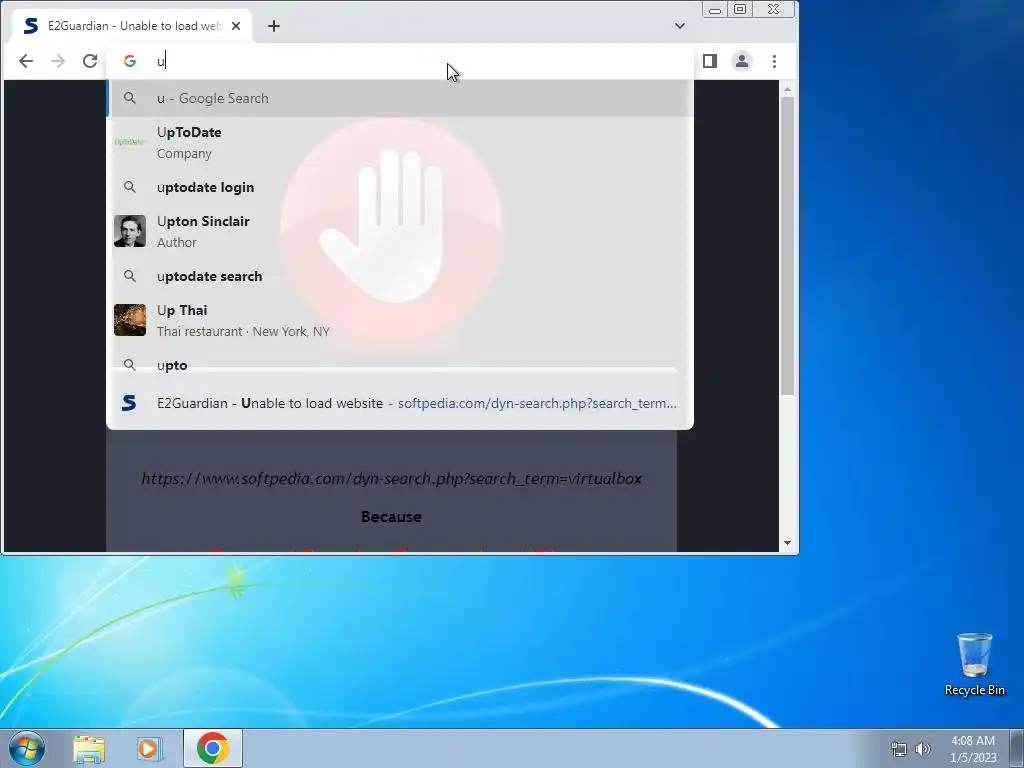Viewport: 1024px width, 768px height.
Task: Open the E2Guardian softpedia history suggestion
Action: click(400, 403)
